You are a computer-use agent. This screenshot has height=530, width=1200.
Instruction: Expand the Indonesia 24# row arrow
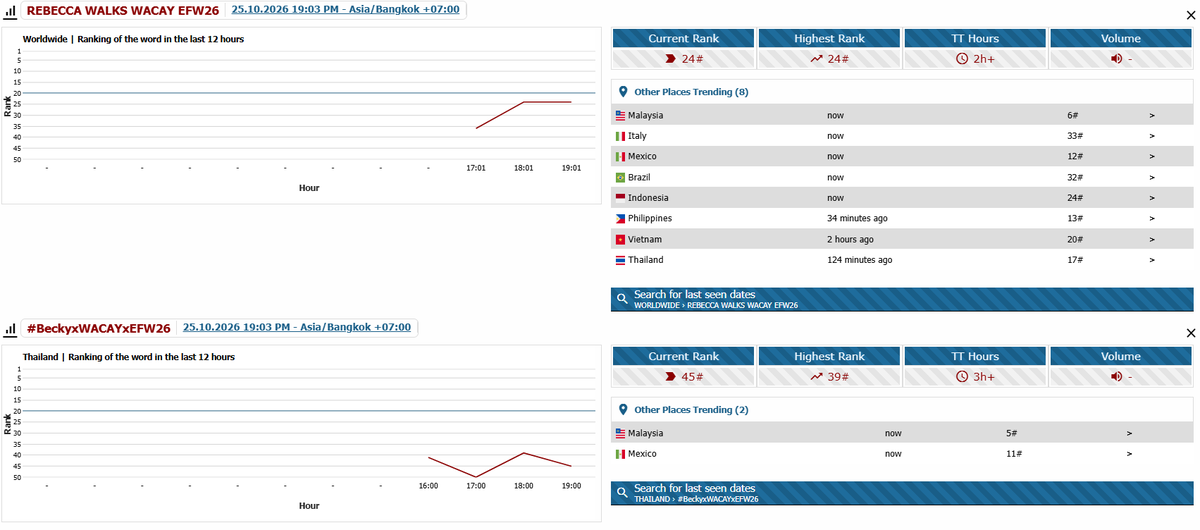click(x=1152, y=198)
